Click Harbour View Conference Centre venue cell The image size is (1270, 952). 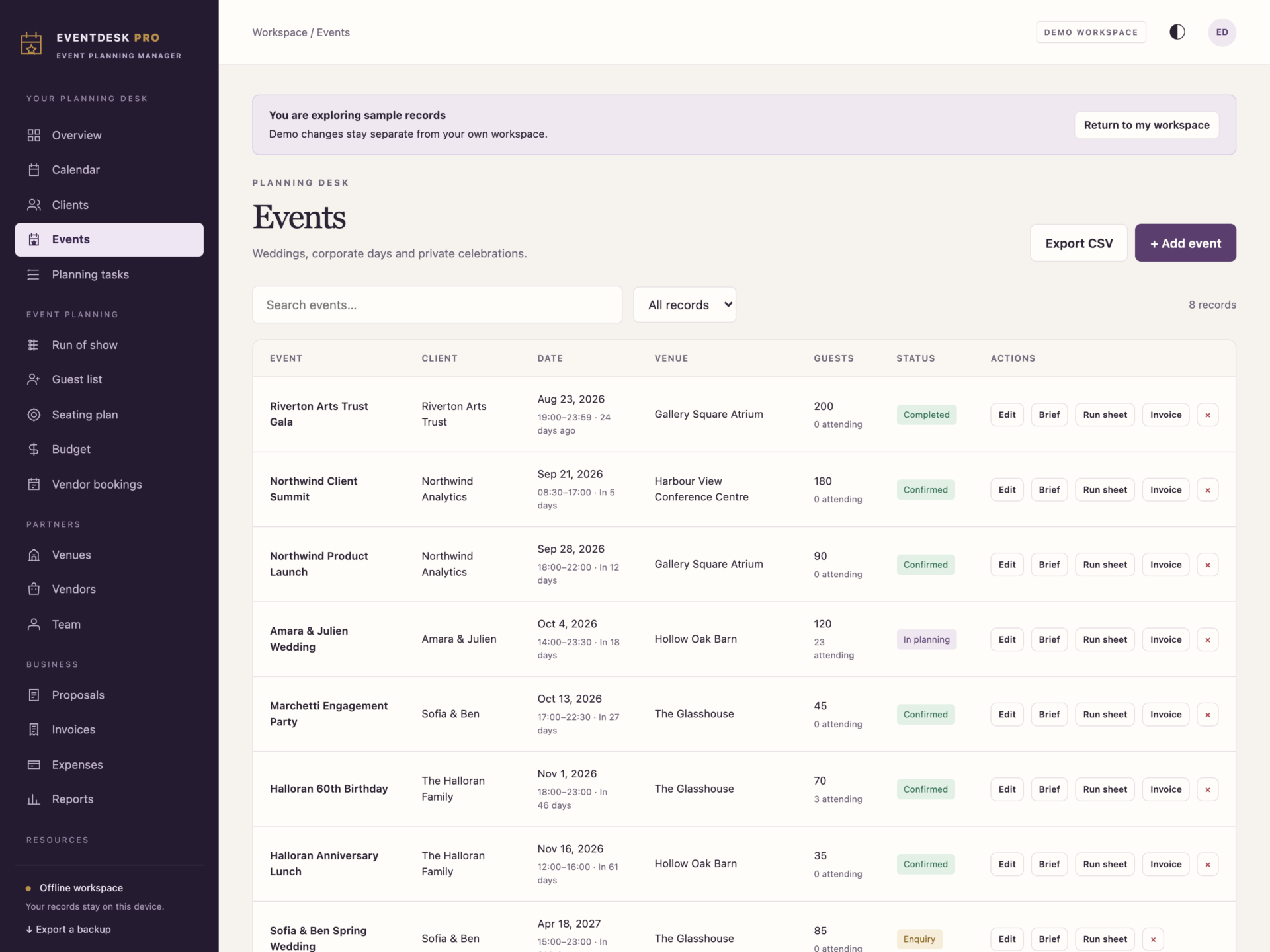coord(701,489)
